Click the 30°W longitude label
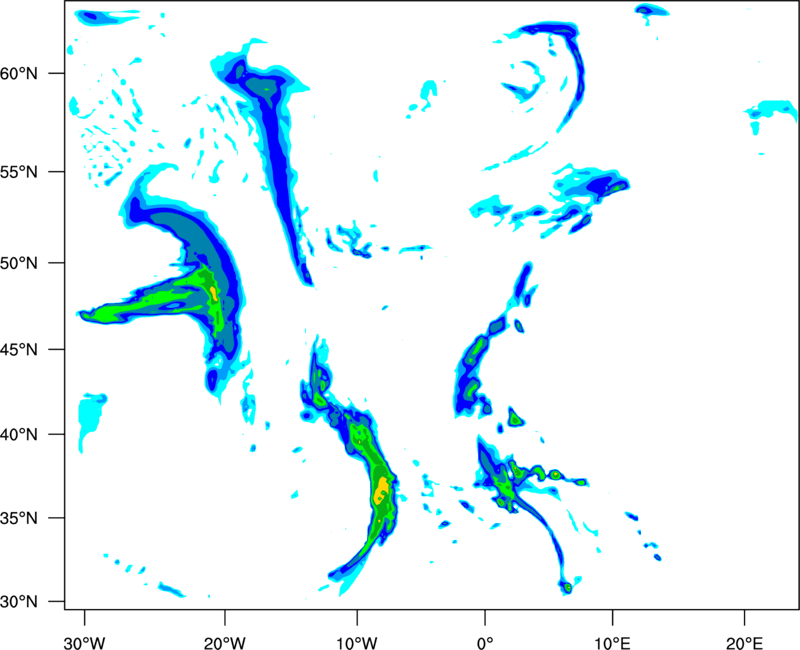Screen dimensions: 800x650 [85, 643]
